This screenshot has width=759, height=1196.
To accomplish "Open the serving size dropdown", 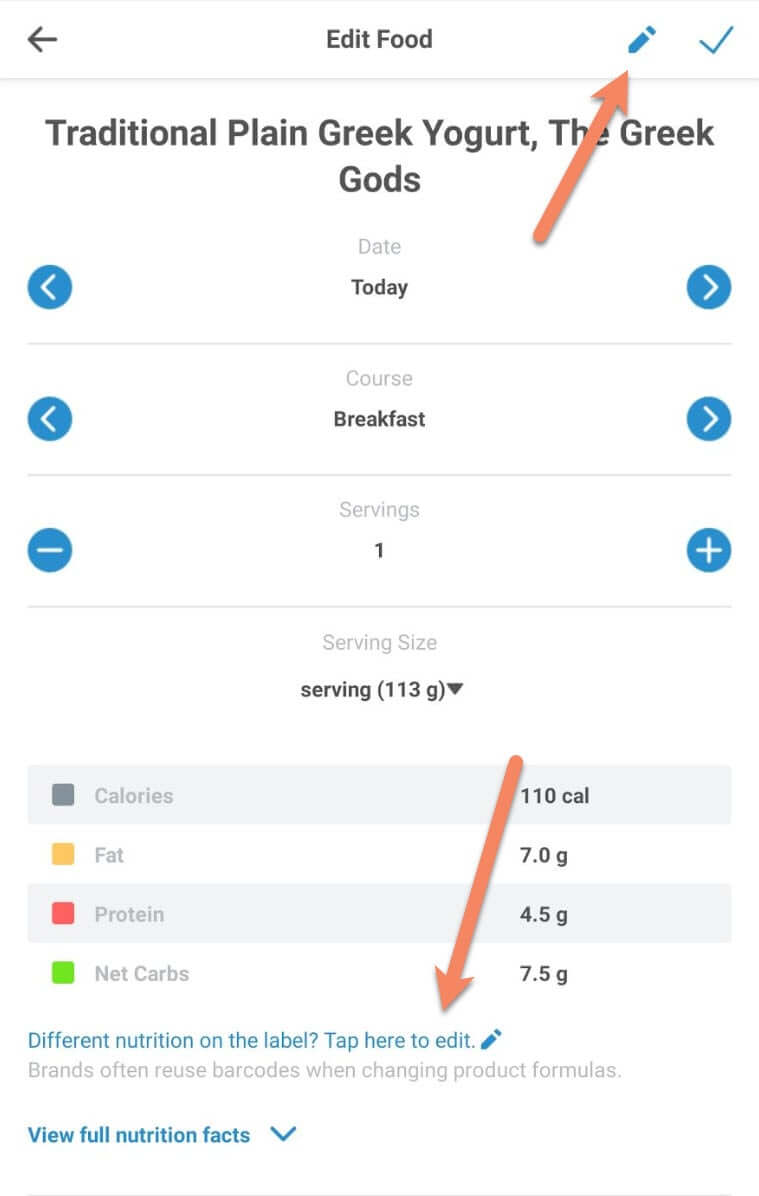I will pos(381,690).
